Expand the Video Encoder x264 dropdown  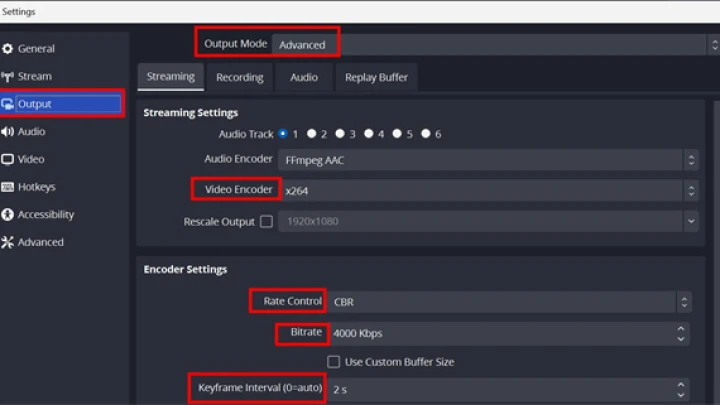click(488, 191)
